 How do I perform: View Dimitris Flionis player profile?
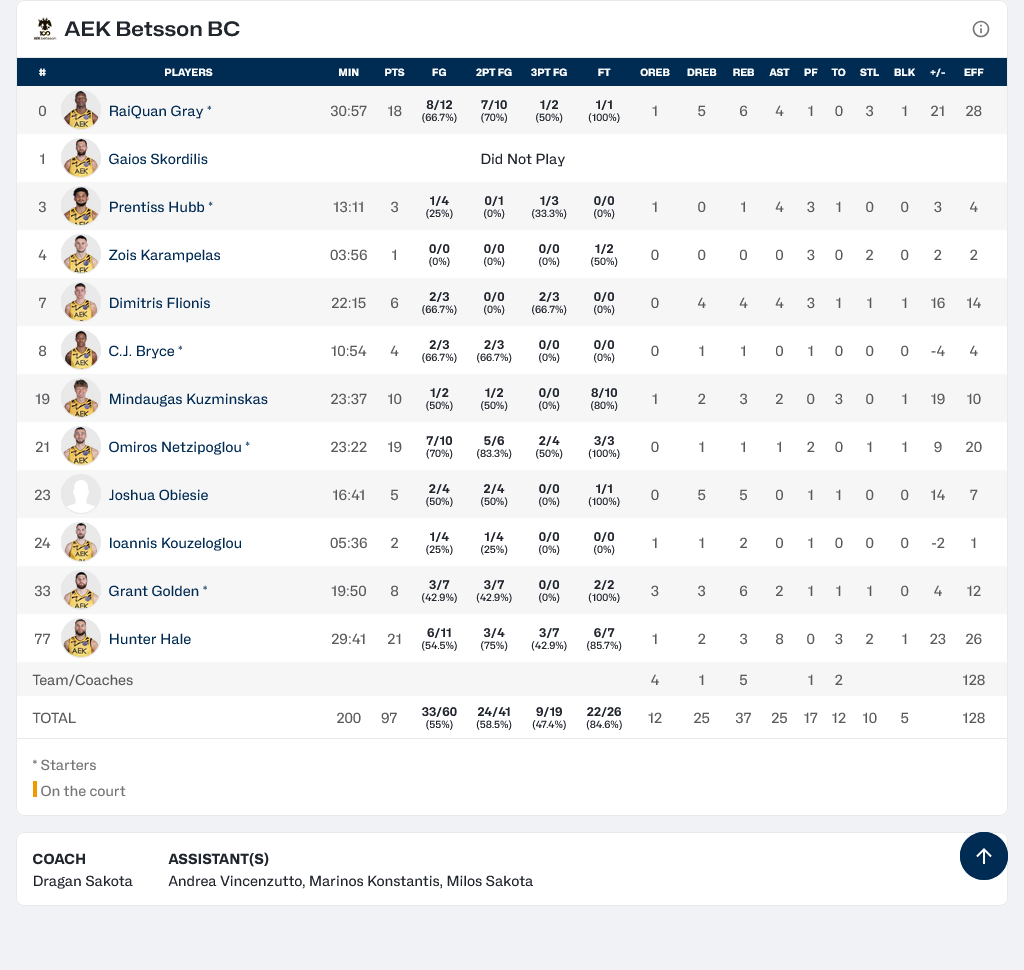159,303
